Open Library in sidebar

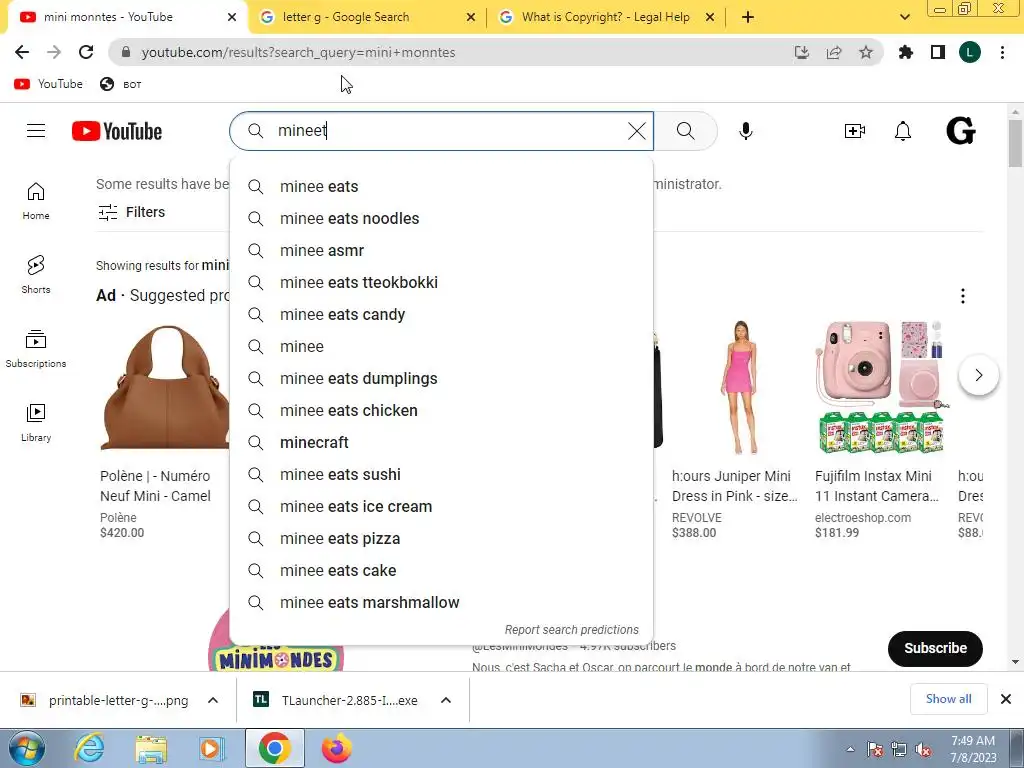(x=36, y=423)
